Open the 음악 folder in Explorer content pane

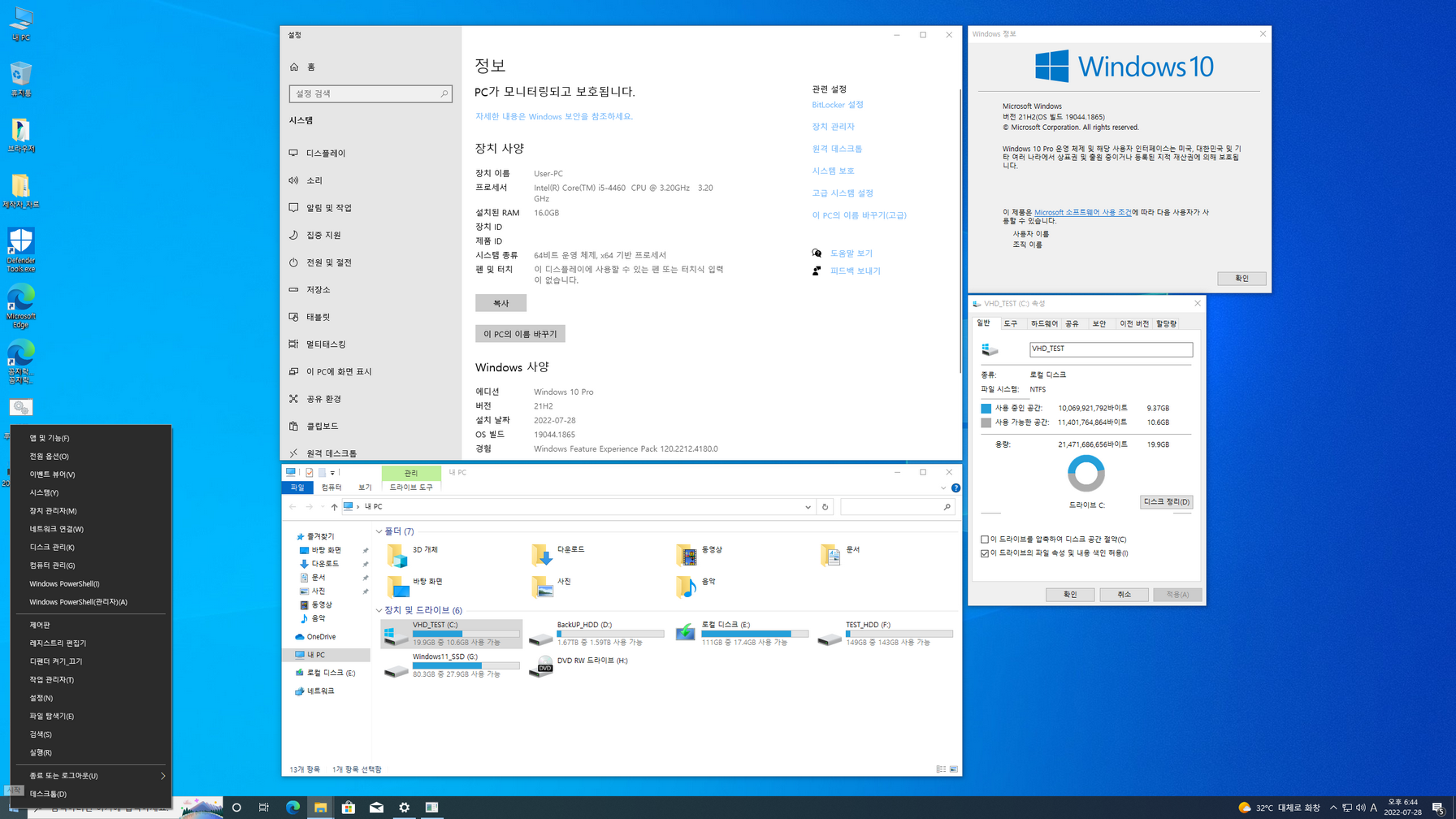click(x=696, y=586)
